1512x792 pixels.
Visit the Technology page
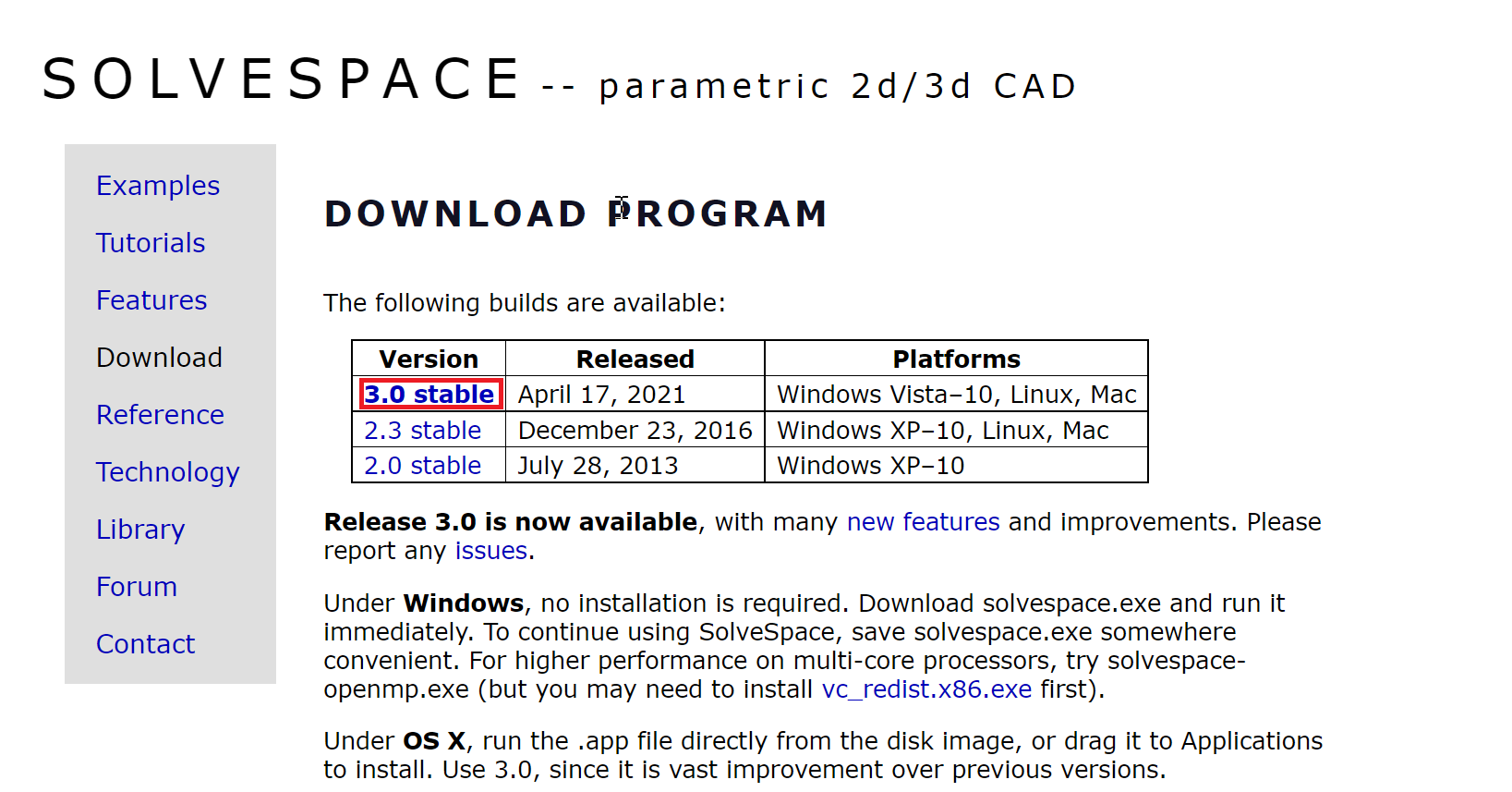pos(168,472)
